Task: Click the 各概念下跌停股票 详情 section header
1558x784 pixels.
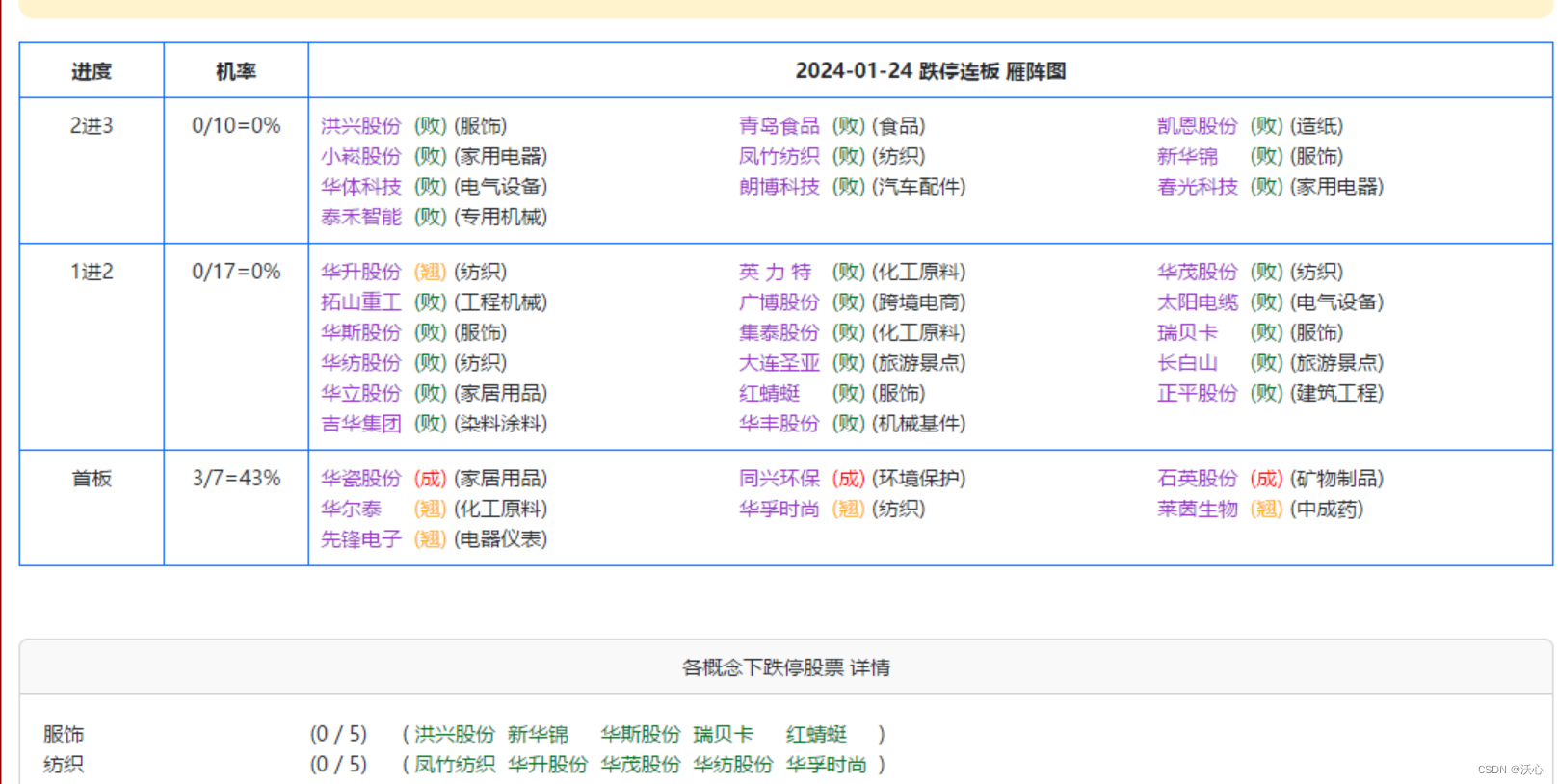Action: pyautogui.click(x=786, y=667)
